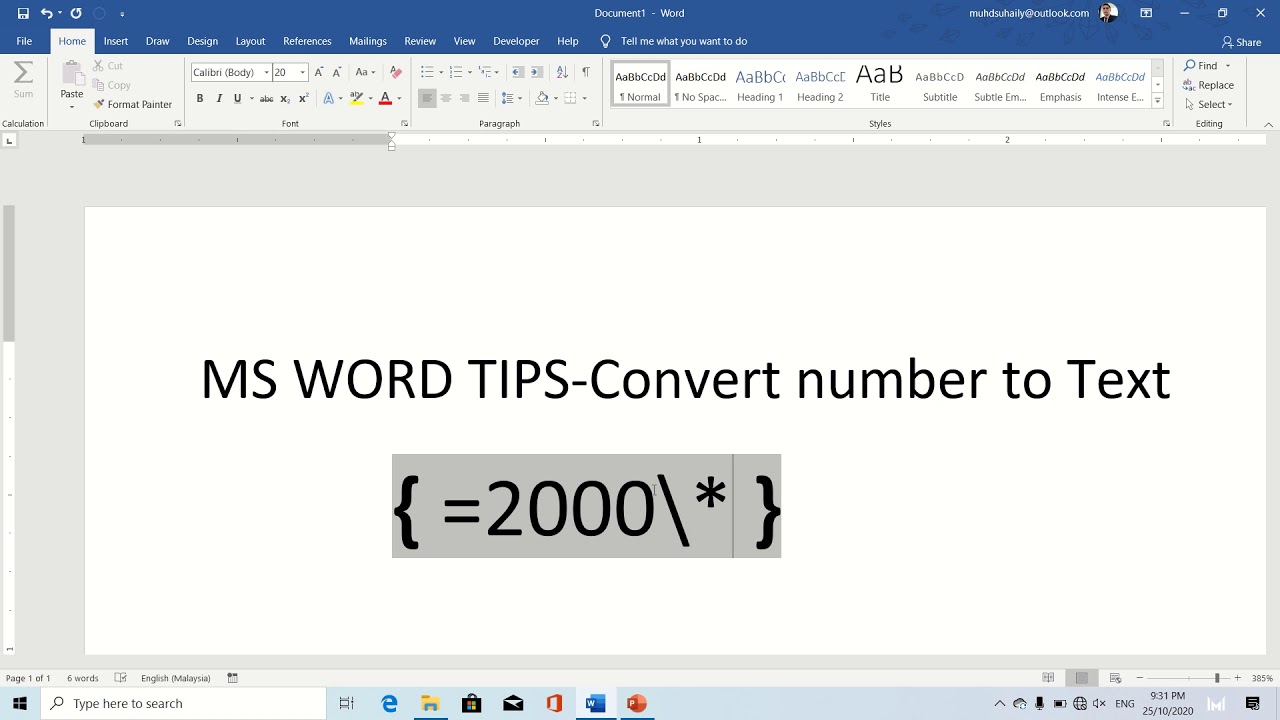
Task: Open the Change Case dropdown
Action: (364, 72)
